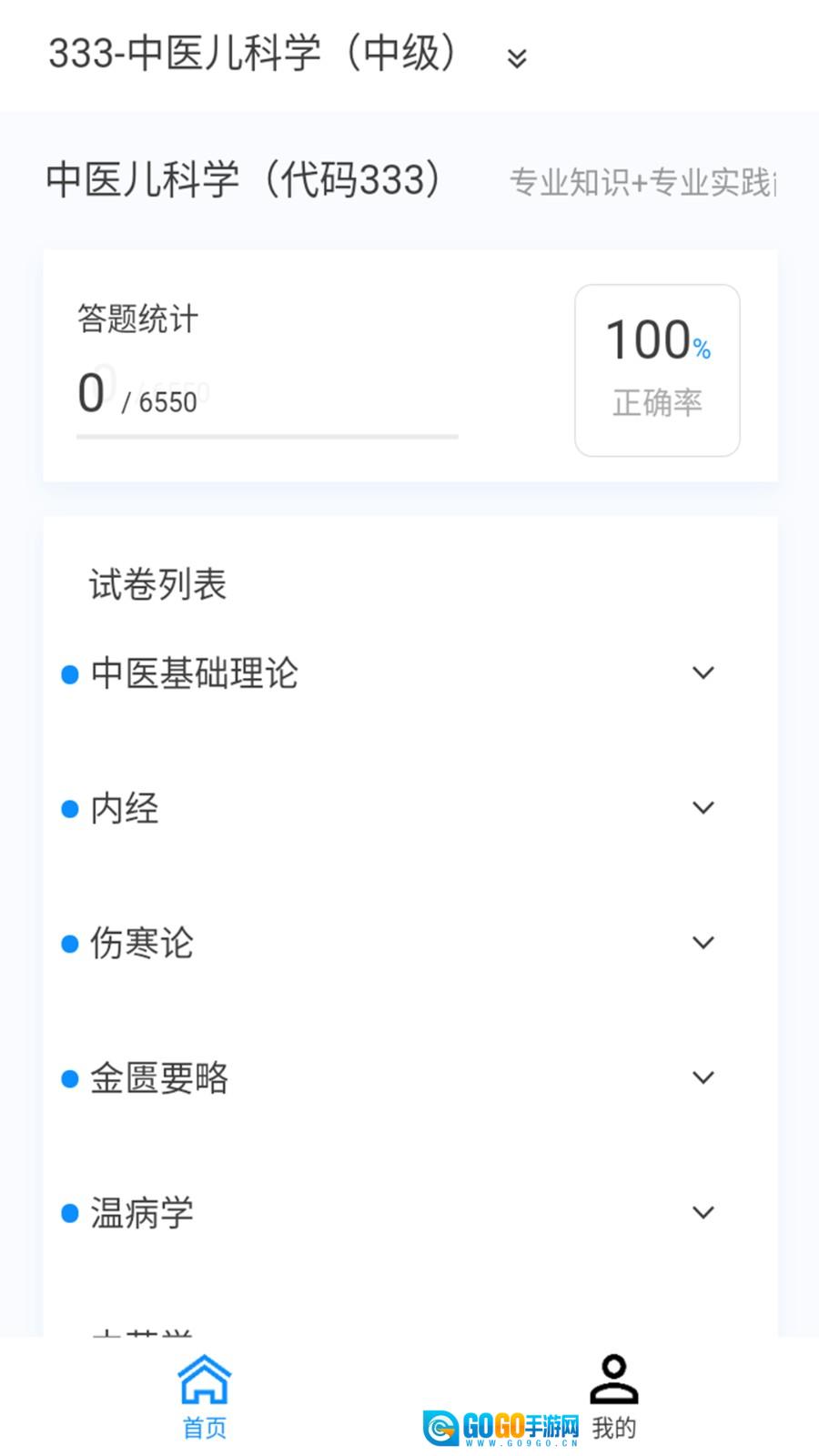This screenshot has width=819, height=1456.
Task: Tap double-chevron icon beside course title
Action: point(517,58)
